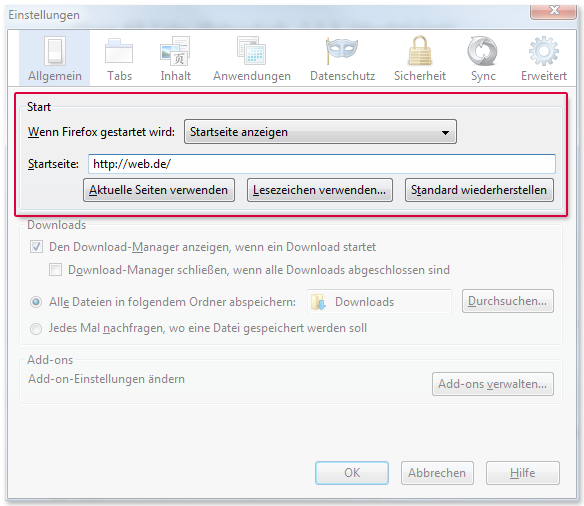Open Sicherheit panel with padlock icon
Image resolution: width=584 pixels, height=506 pixels.
420,58
